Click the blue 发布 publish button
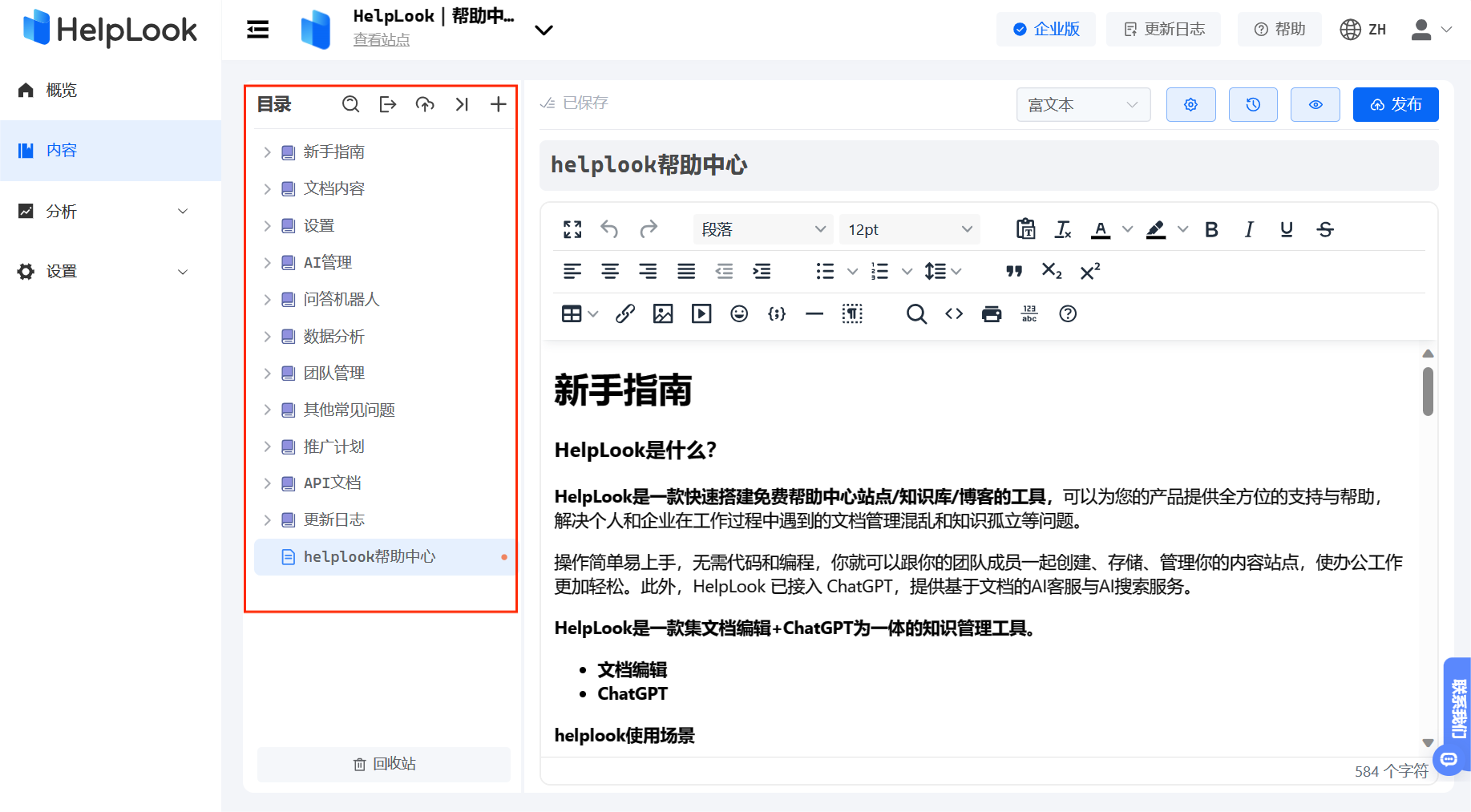The width and height of the screenshot is (1471, 812). point(1396,105)
